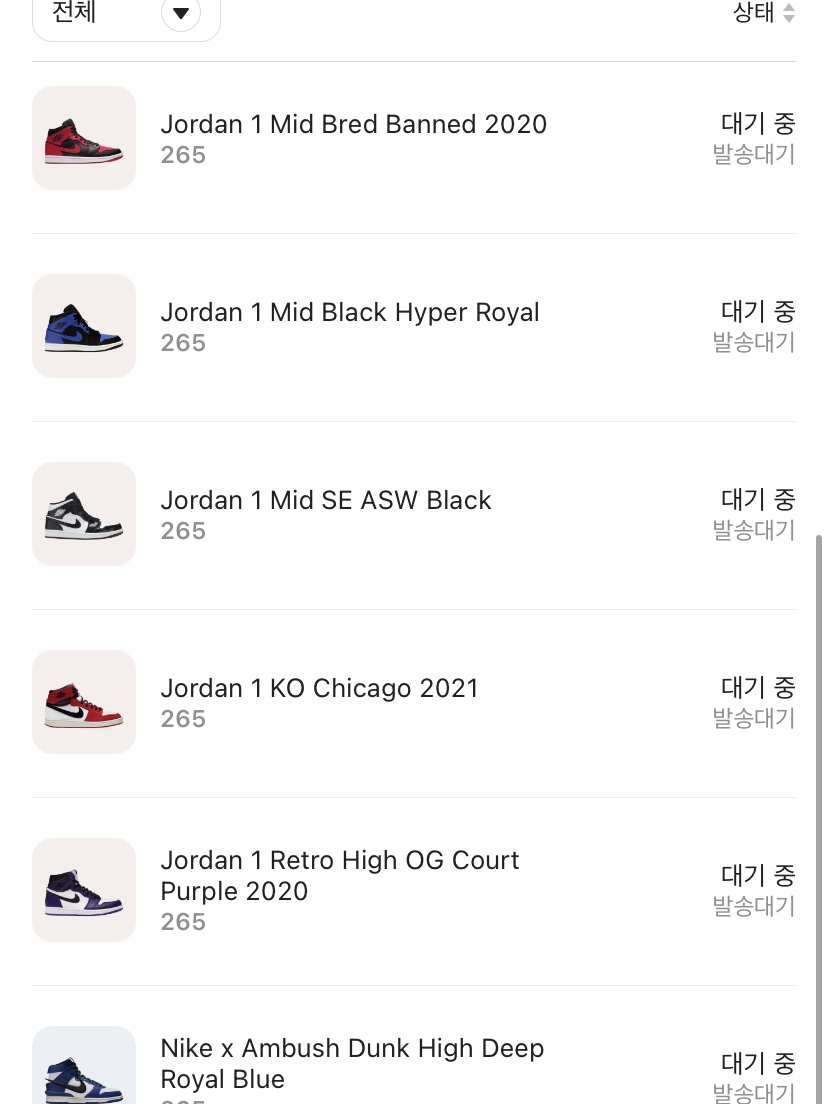View 대기 중 status of ASW Black item
This screenshot has height=1104, width=827.
tap(758, 500)
